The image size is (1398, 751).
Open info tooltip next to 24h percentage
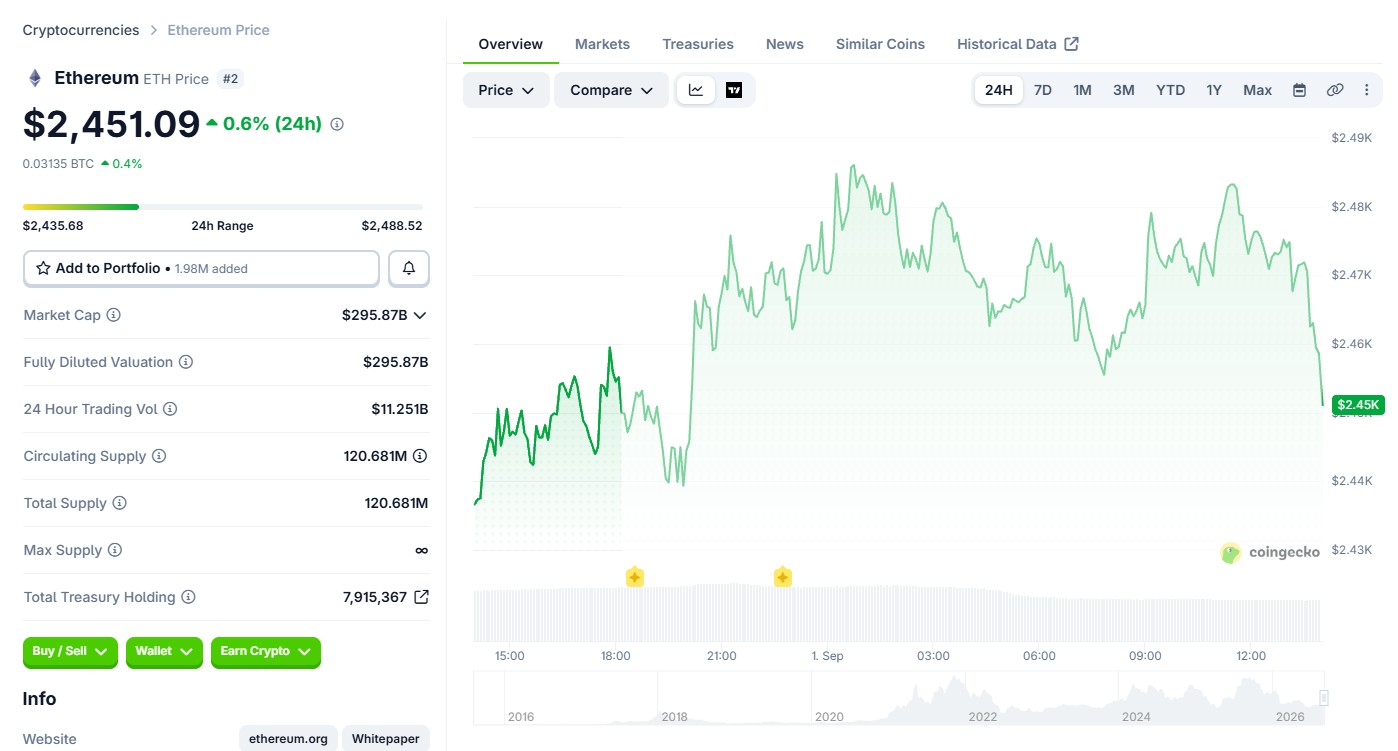pos(337,124)
